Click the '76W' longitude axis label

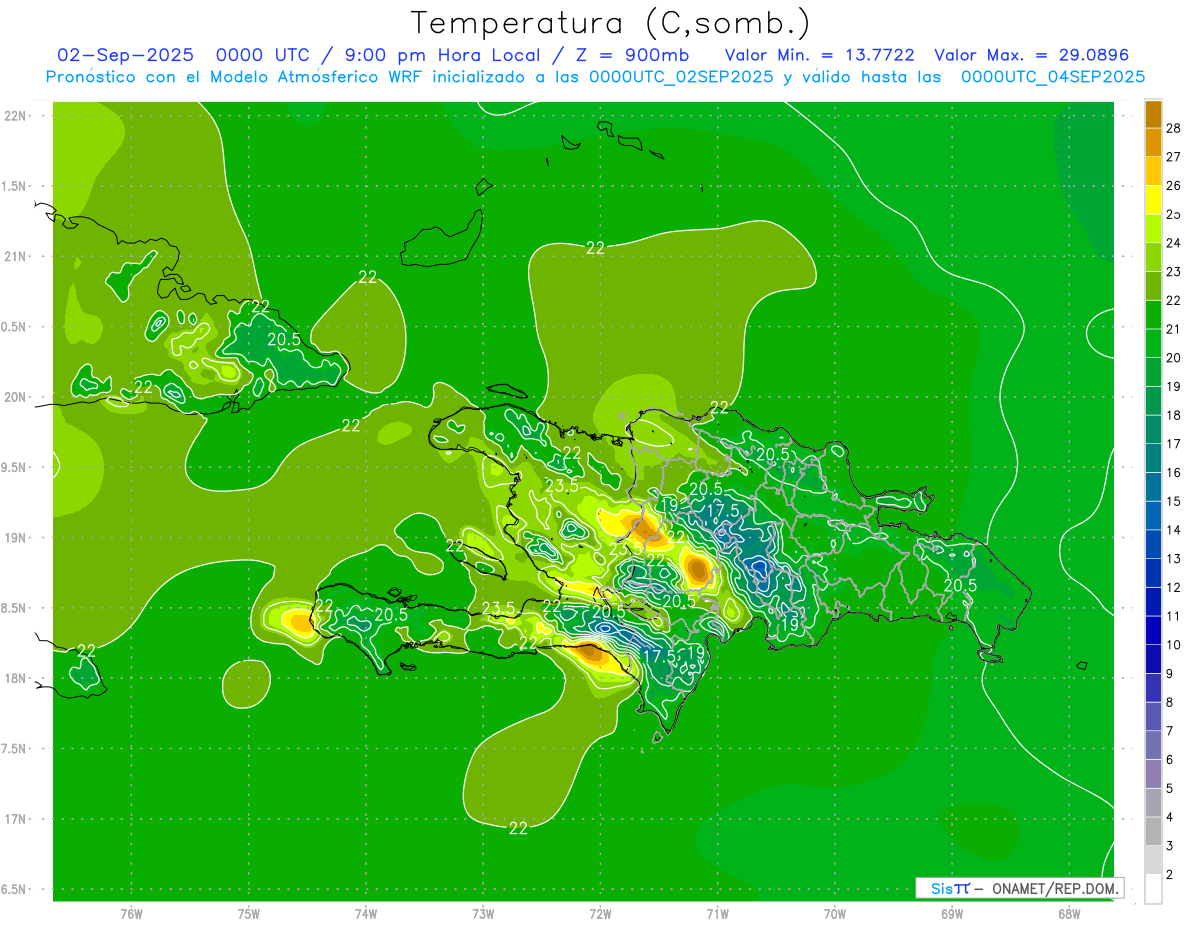[x=131, y=914]
